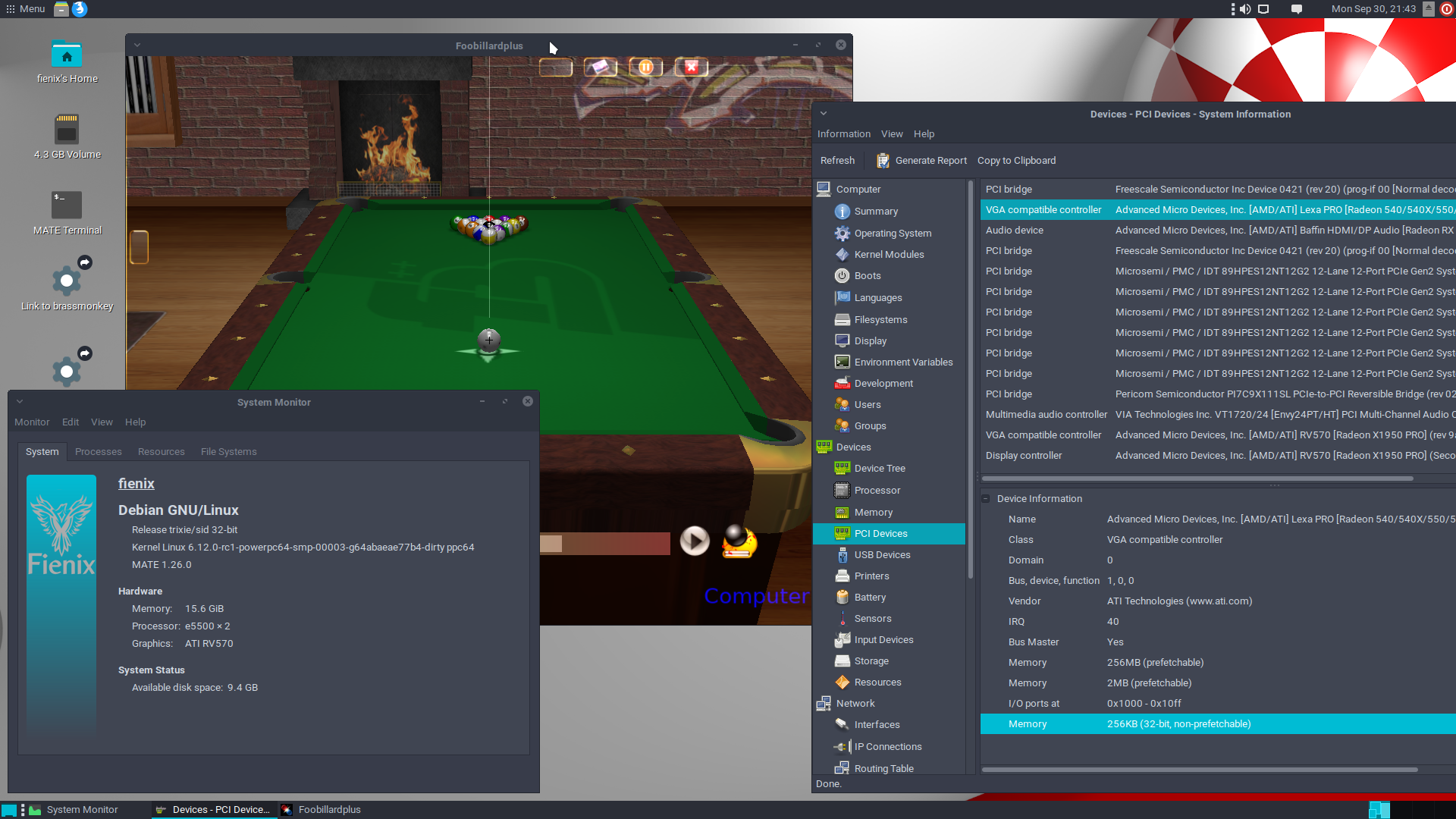1456x819 pixels.
Task: Click the black ball shot icon in Foobillardplus
Action: click(x=739, y=541)
